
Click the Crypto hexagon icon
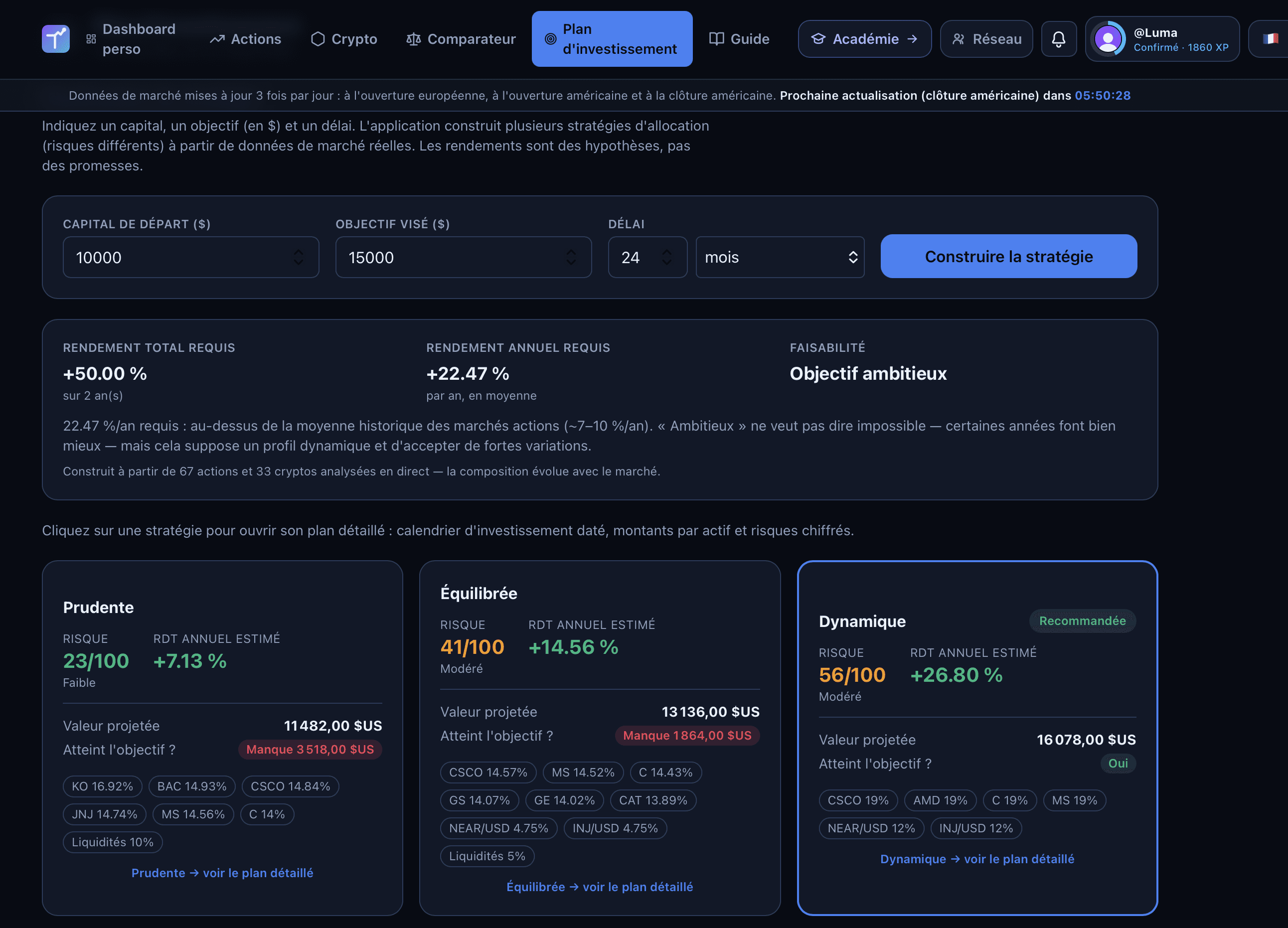click(x=318, y=38)
